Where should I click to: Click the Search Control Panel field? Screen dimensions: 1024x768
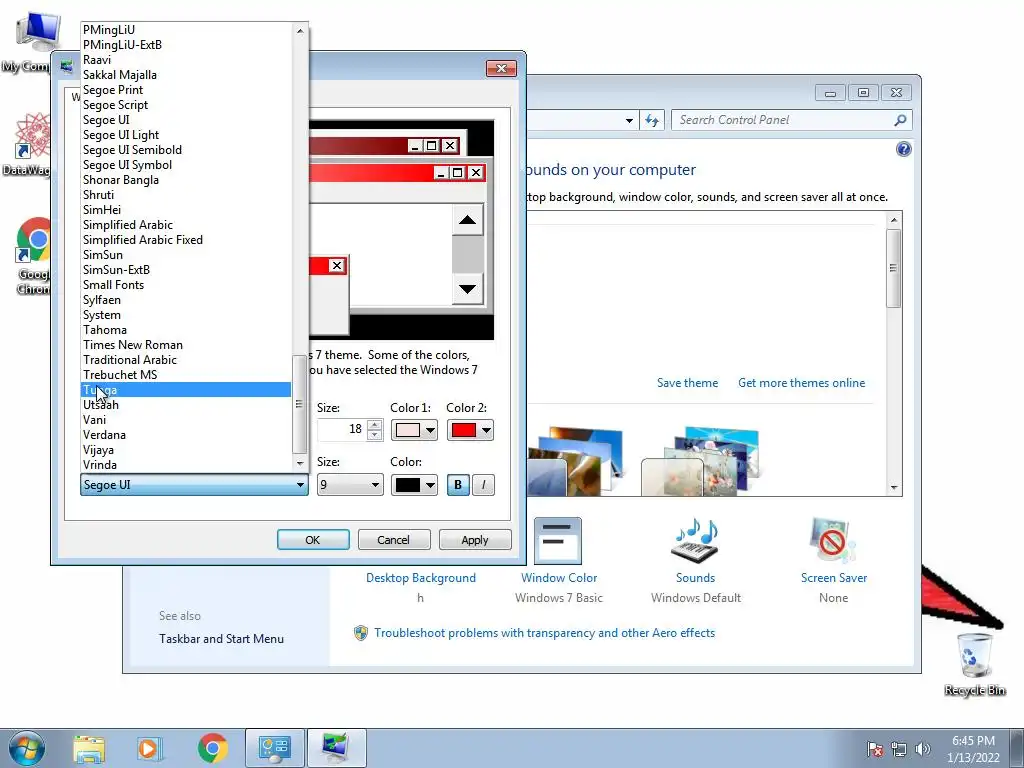784,120
